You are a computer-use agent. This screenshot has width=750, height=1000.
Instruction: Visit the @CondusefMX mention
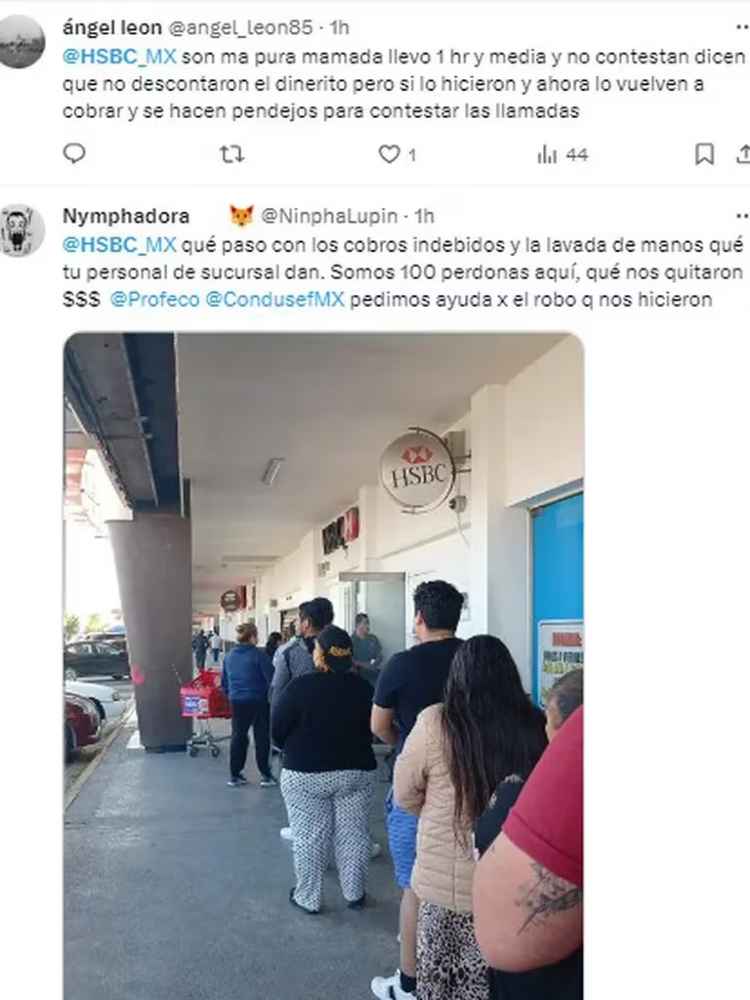coord(275,299)
